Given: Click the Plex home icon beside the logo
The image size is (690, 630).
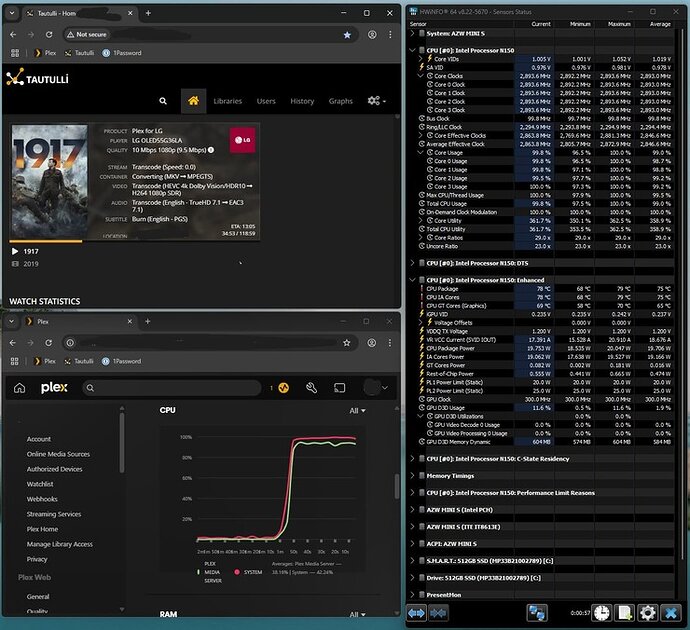Looking at the screenshot, I should click(x=19, y=388).
